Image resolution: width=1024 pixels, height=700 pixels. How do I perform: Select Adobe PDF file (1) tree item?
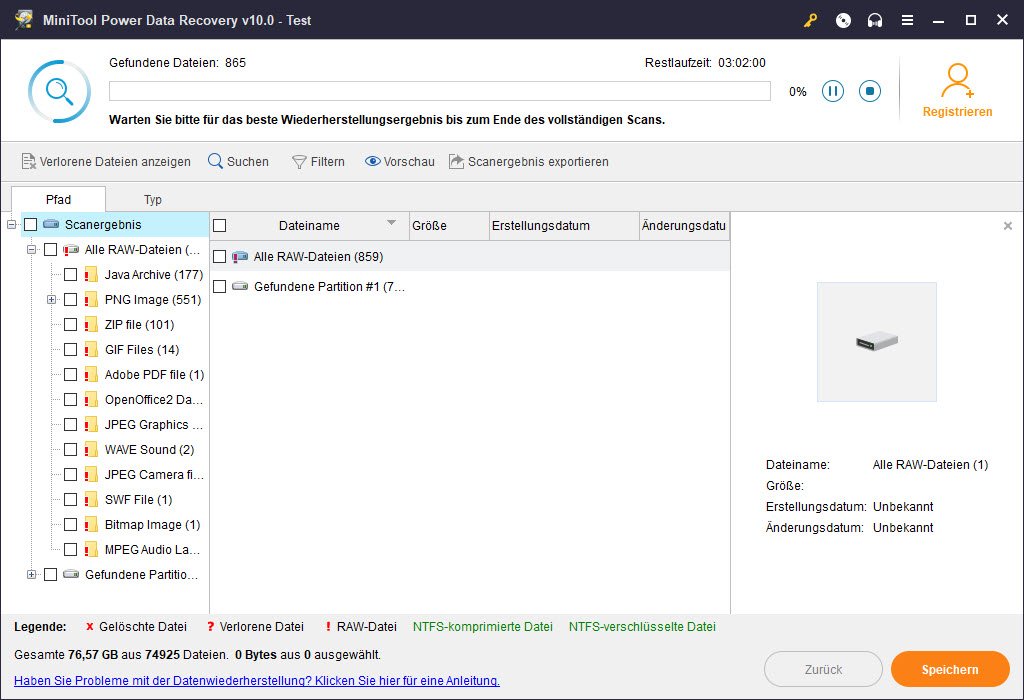tap(154, 375)
